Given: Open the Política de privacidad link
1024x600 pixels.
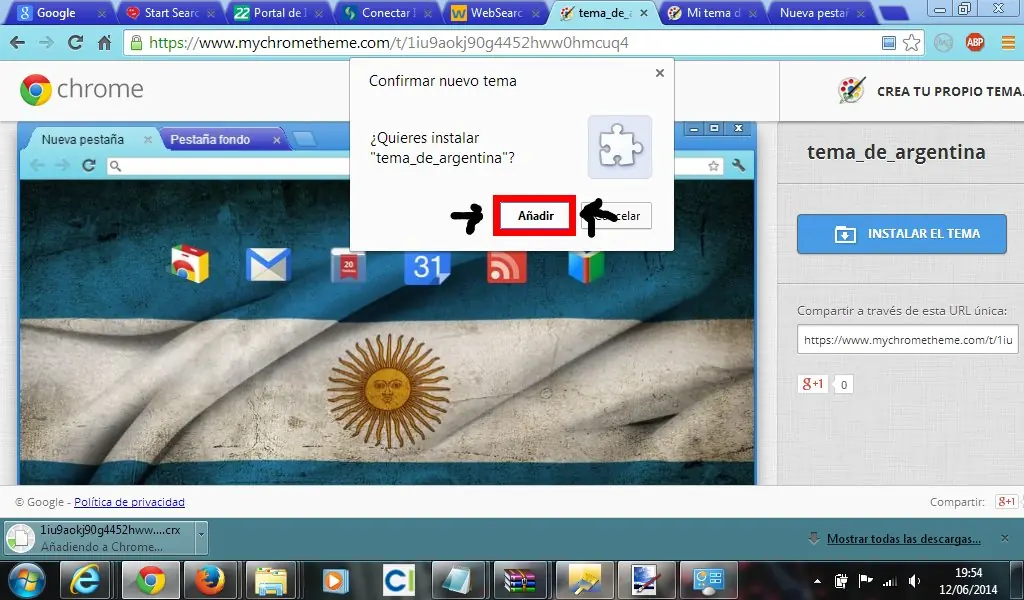Looking at the screenshot, I should coord(129,502).
